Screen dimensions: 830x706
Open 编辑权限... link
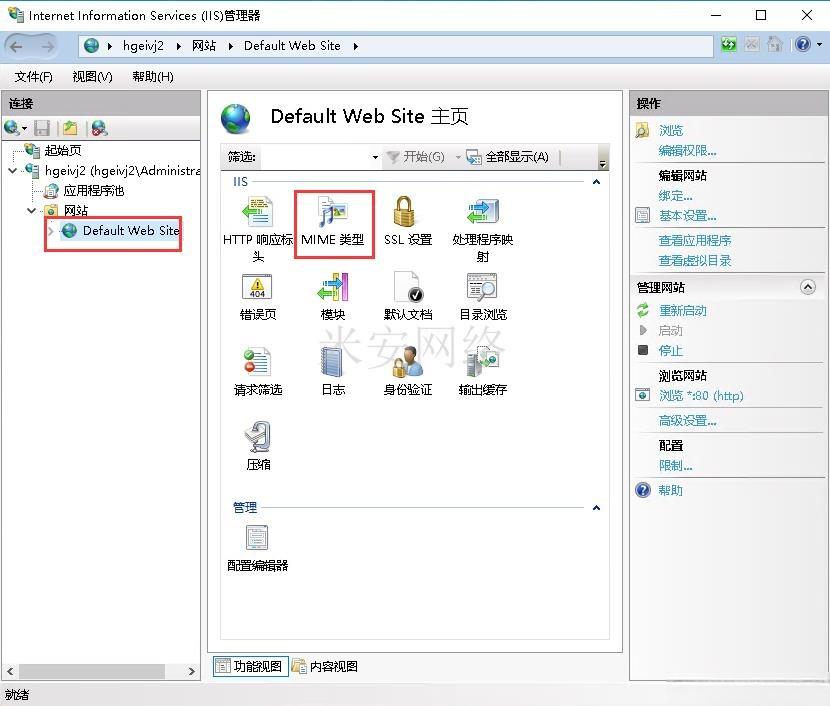(687, 151)
